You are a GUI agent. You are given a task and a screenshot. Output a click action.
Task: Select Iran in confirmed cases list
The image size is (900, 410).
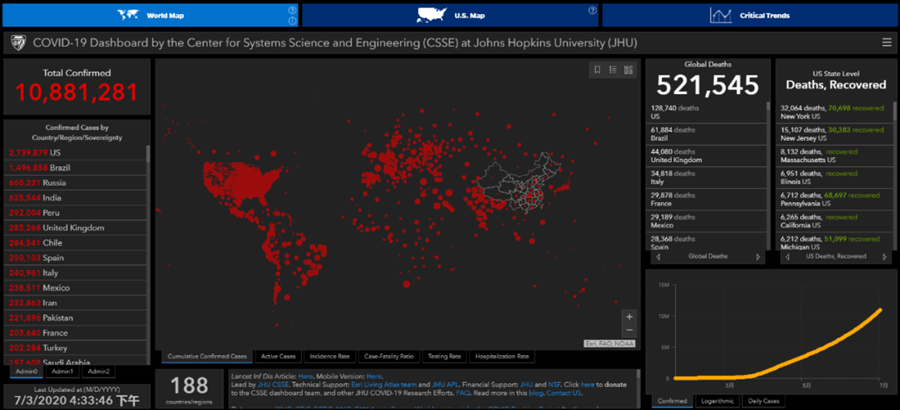(77, 303)
